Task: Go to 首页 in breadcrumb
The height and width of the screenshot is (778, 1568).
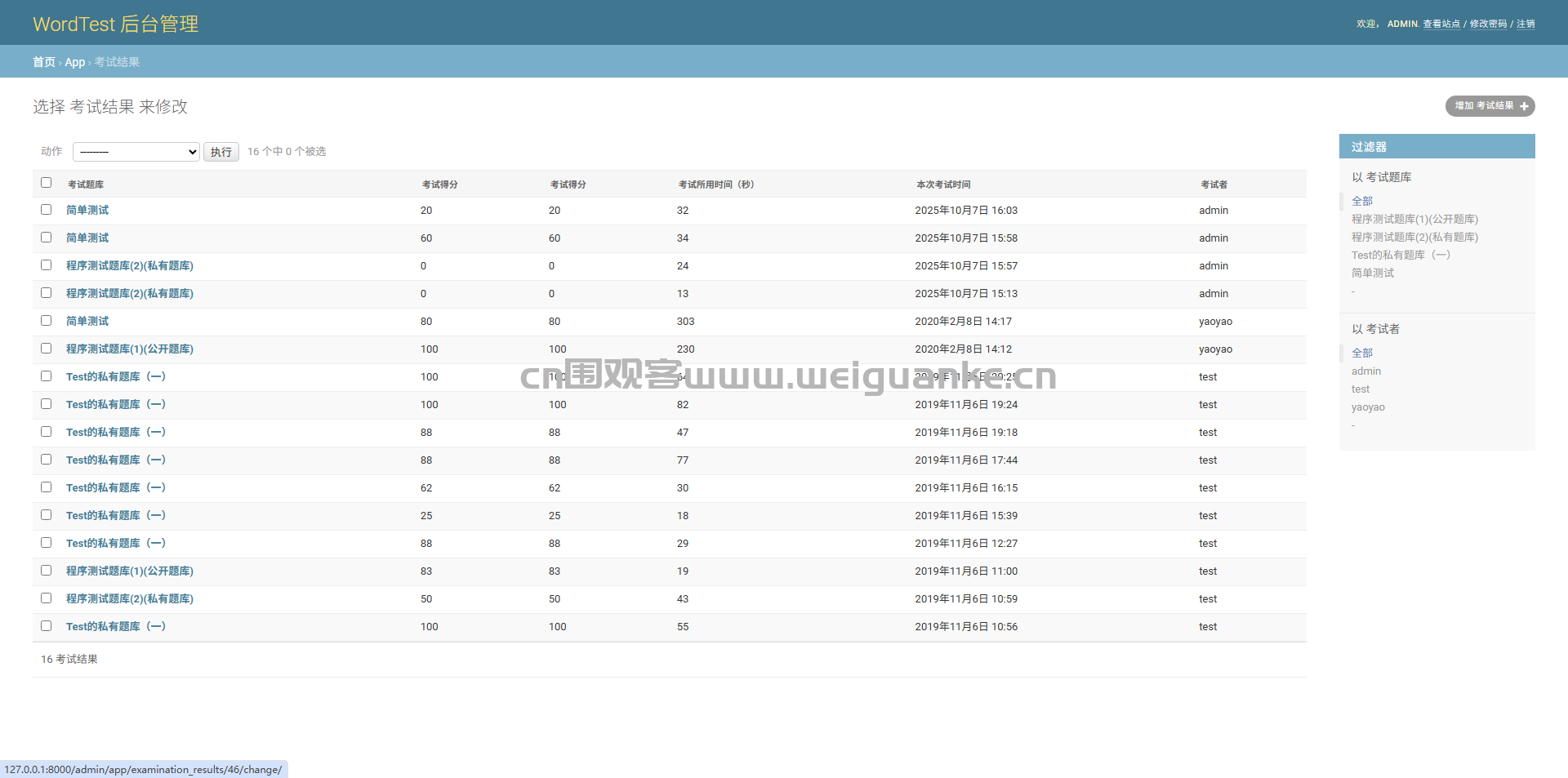Action: pyautogui.click(x=44, y=62)
